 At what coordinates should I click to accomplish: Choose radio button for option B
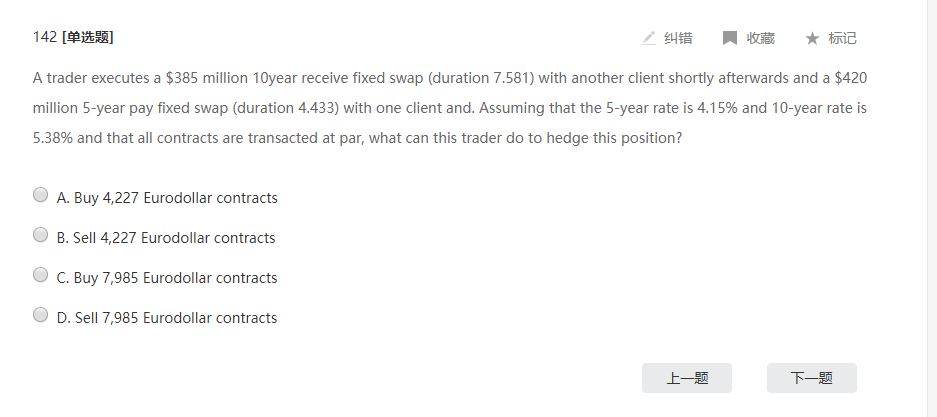click(41, 236)
